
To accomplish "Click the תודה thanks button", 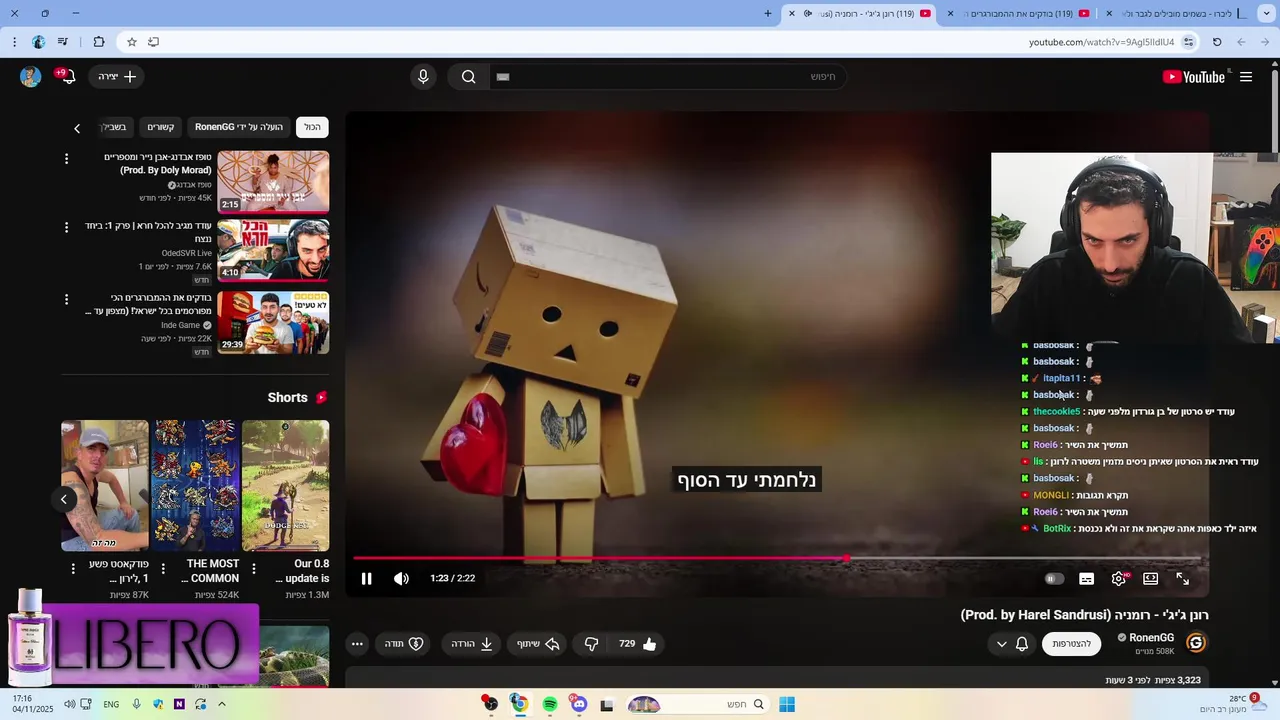I will click(404, 644).
